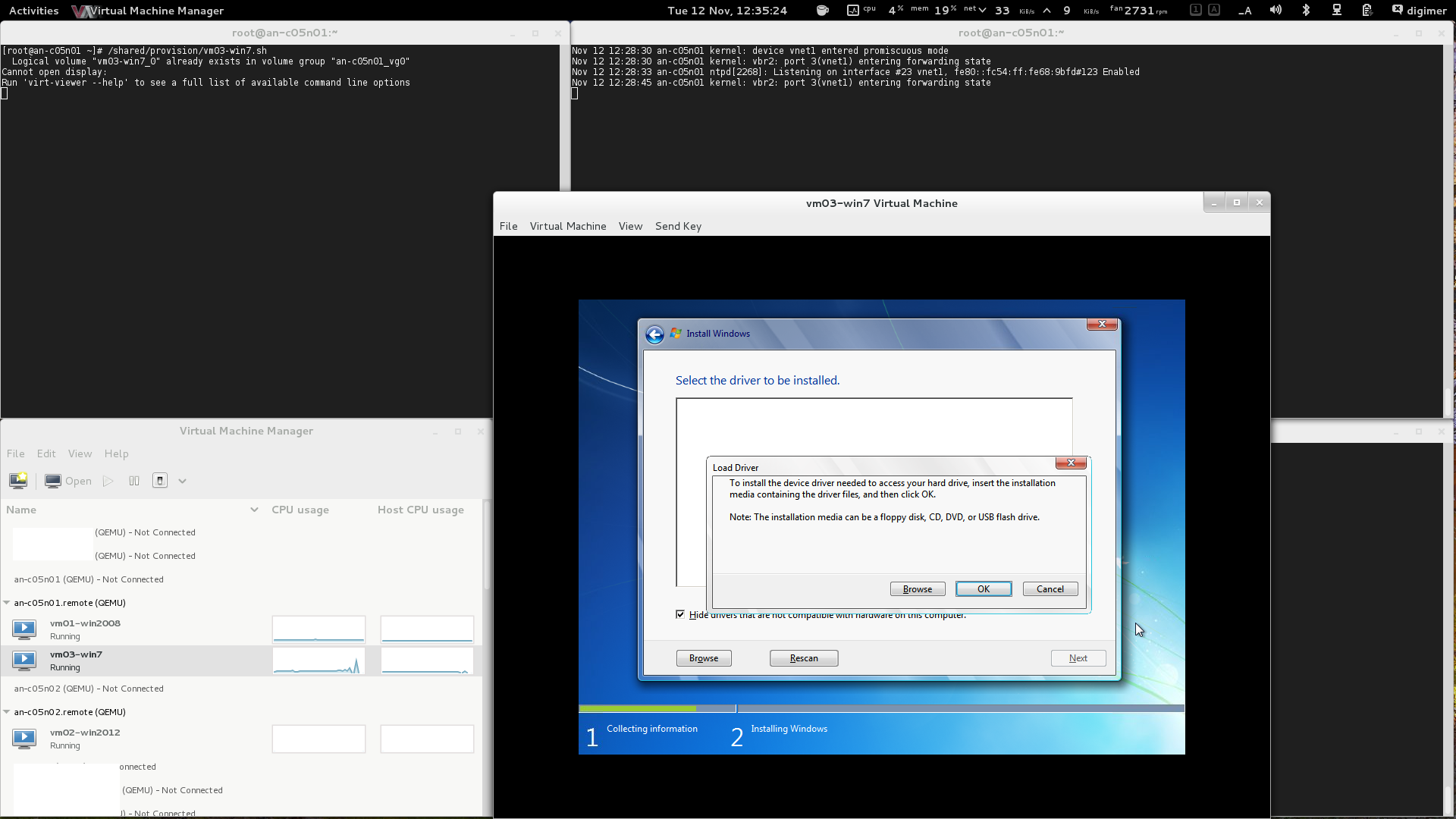The image size is (1456, 819).
Task: Click Virtual Machine Manager app menu in top bar
Action: pos(148,11)
